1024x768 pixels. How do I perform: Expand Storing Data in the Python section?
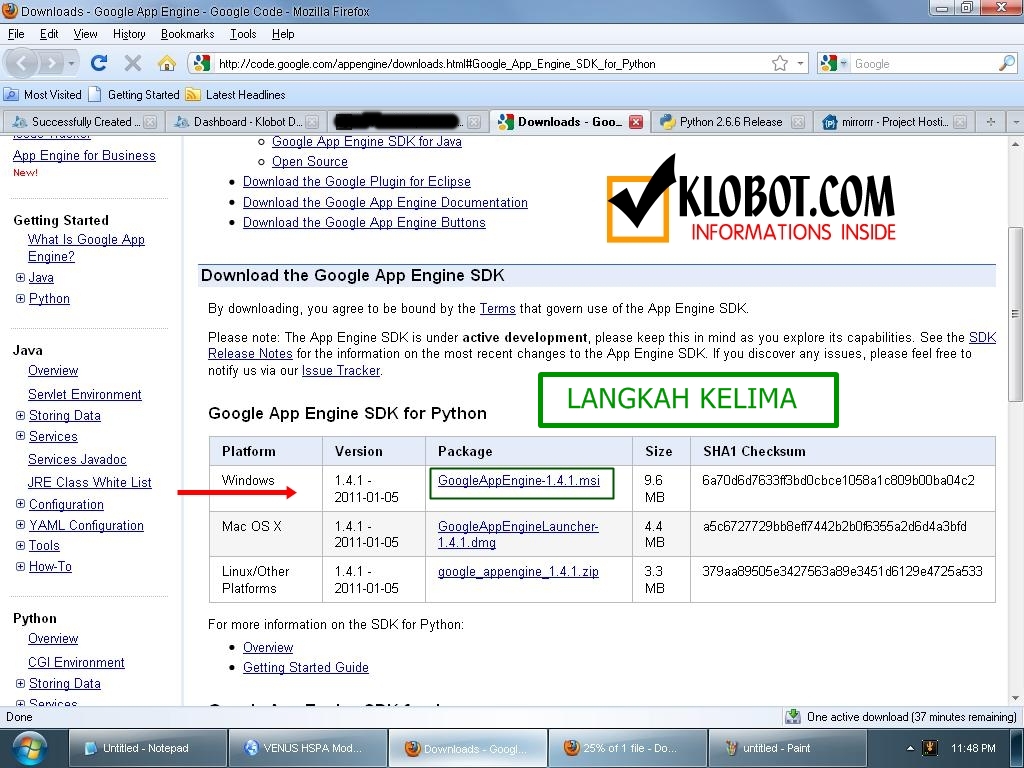(20, 683)
